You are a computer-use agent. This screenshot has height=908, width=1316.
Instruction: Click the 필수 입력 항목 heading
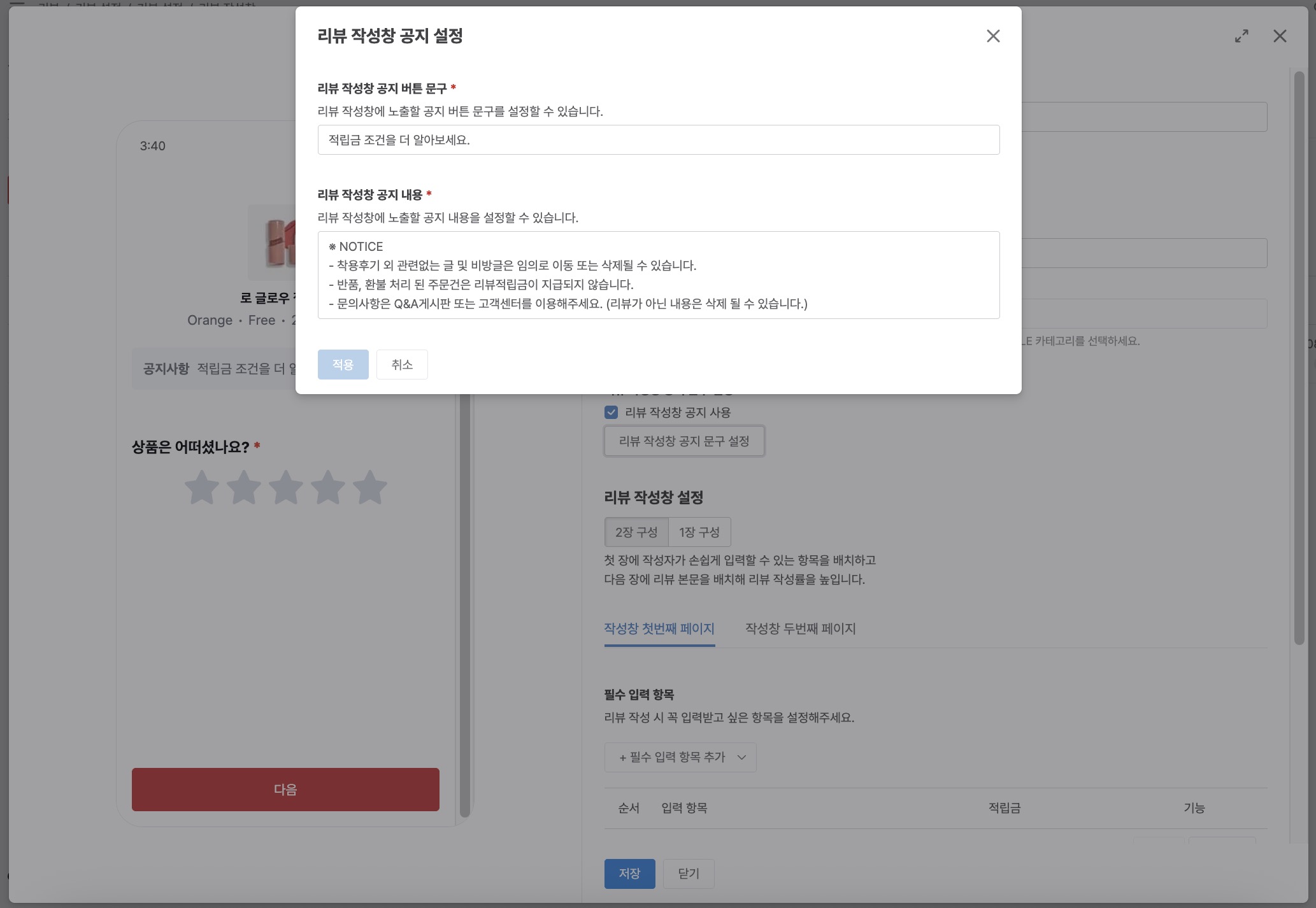pyautogui.click(x=639, y=695)
